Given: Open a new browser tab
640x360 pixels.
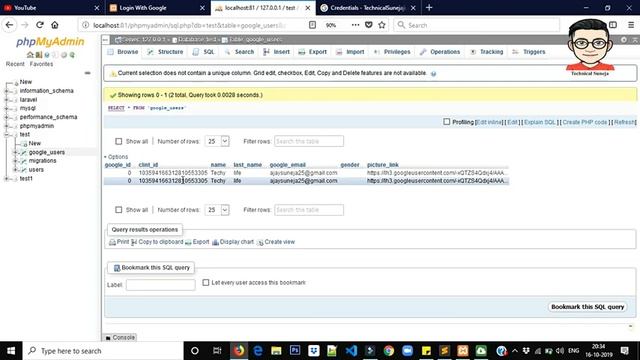Looking at the screenshot, I should [429, 8].
